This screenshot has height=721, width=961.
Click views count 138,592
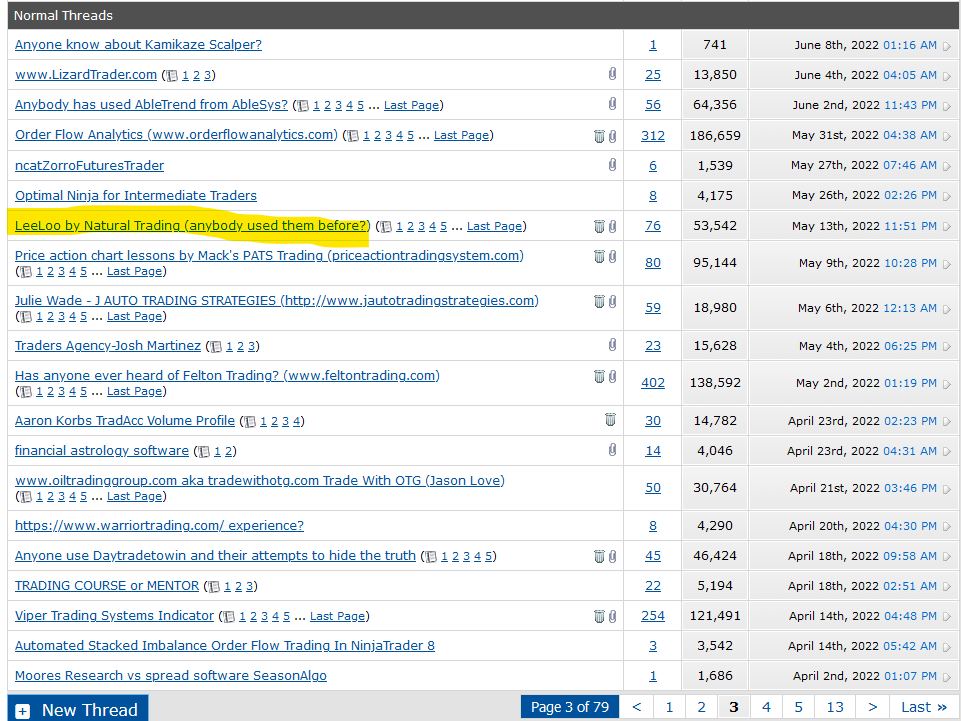coord(715,383)
